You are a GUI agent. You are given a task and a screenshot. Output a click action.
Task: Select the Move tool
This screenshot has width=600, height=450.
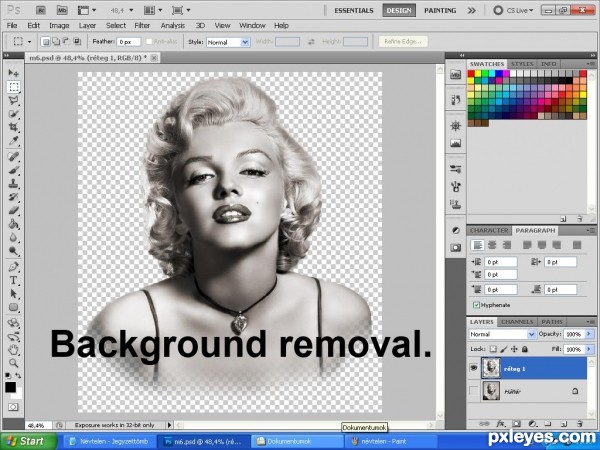pyautogui.click(x=13, y=73)
